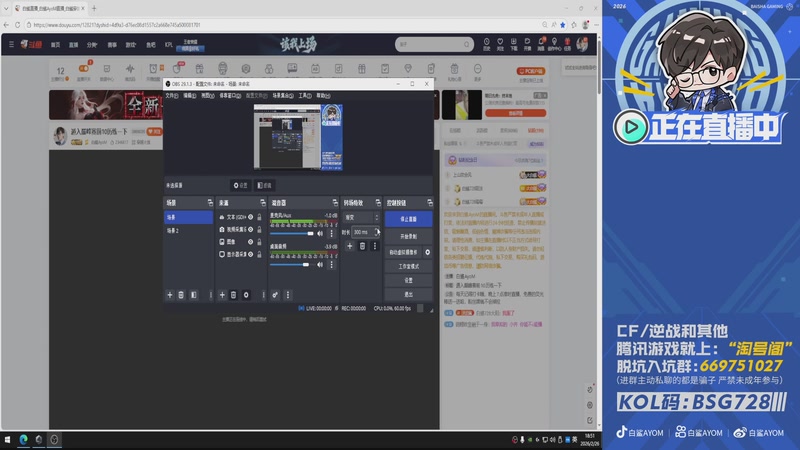Open Douyu follow heart icon in header
Screen dimensions: 800x450
click(x=500, y=44)
